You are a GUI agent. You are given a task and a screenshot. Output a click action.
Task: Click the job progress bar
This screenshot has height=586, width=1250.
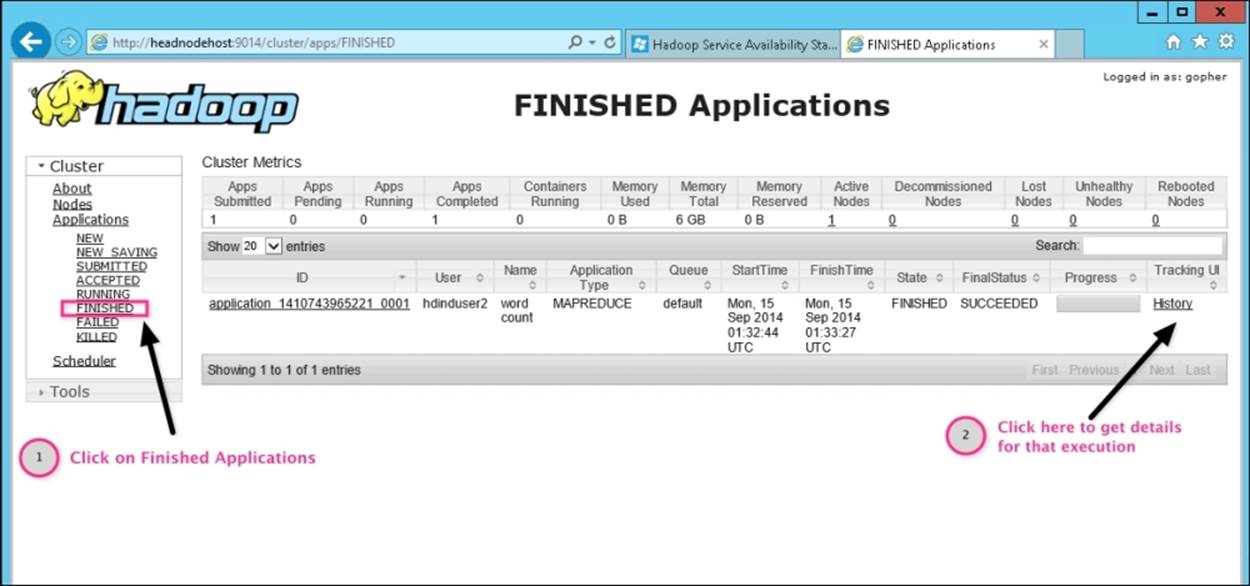tap(1098, 304)
